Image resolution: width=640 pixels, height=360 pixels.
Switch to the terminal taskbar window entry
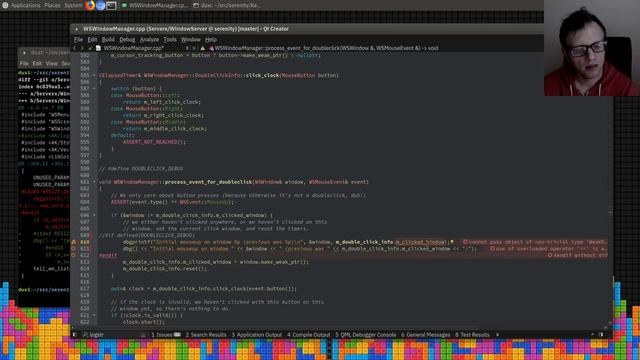[227, 5]
